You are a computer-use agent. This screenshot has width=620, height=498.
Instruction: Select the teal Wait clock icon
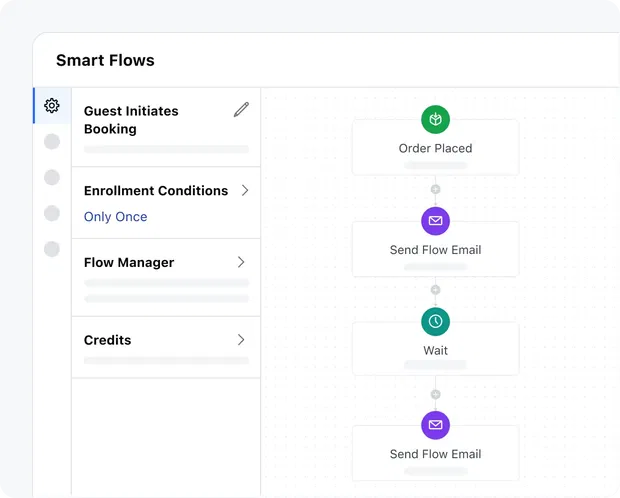coord(435,321)
